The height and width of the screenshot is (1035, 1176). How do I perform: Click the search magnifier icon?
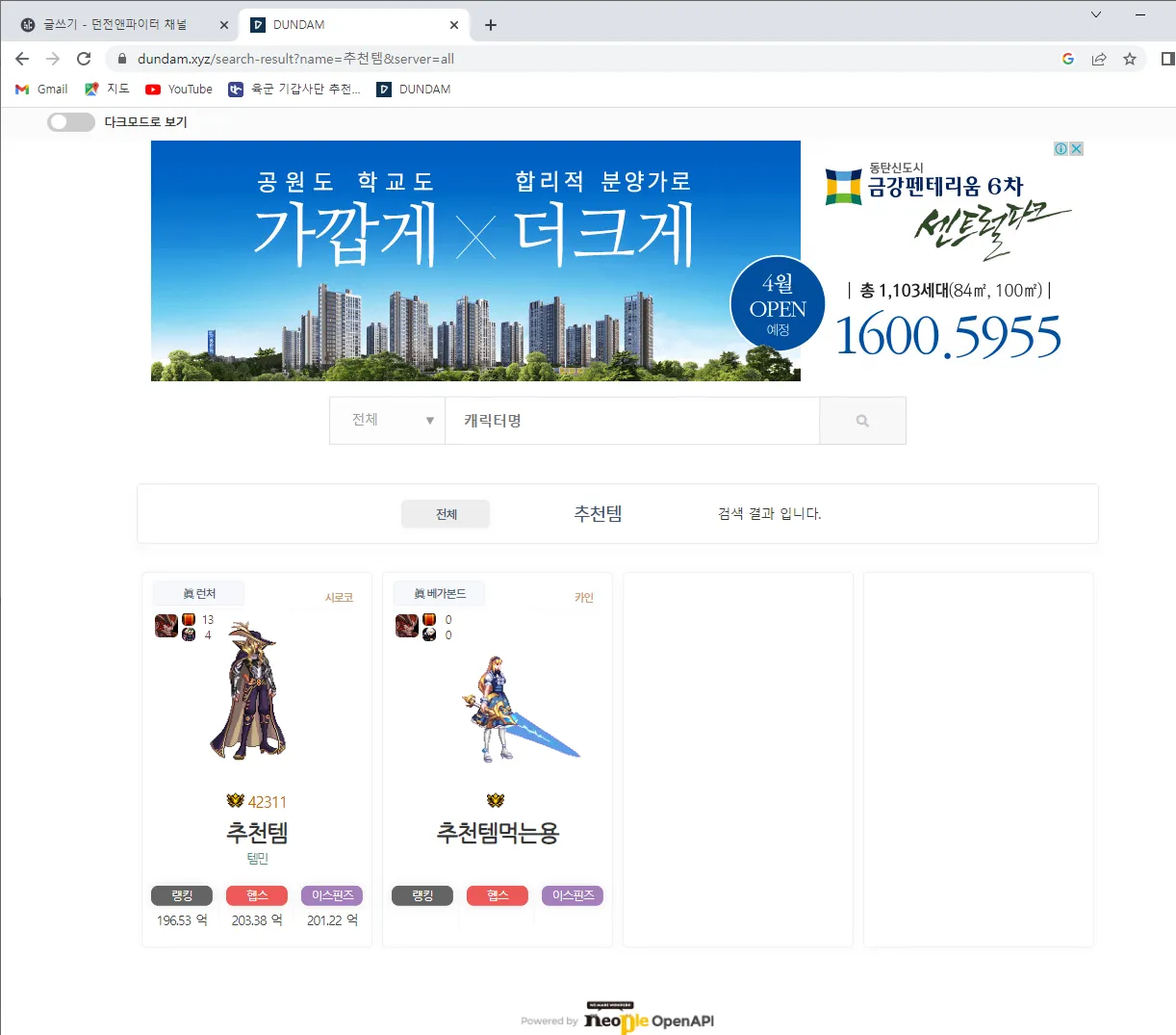861,421
